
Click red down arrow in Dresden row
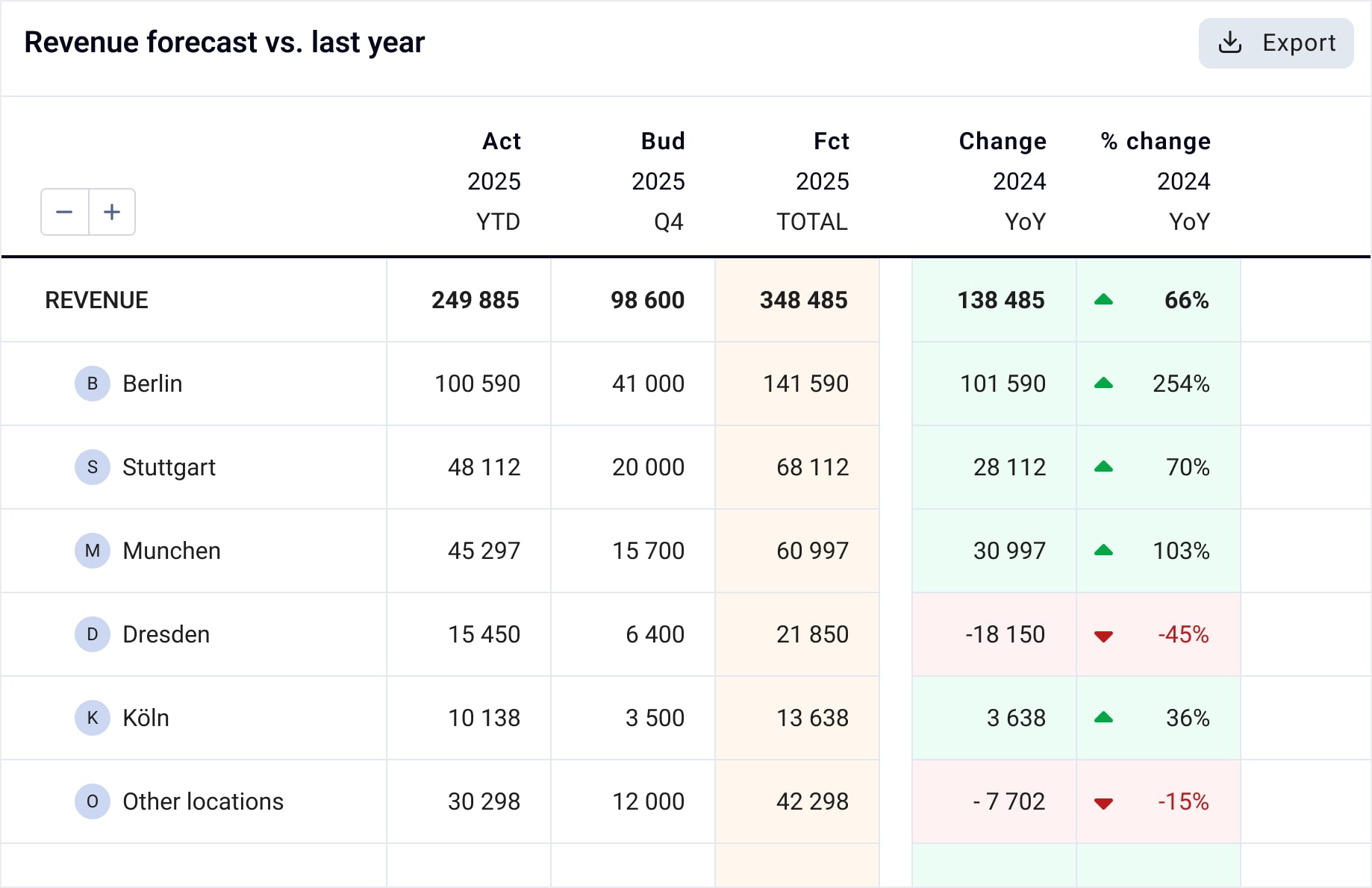point(1103,636)
